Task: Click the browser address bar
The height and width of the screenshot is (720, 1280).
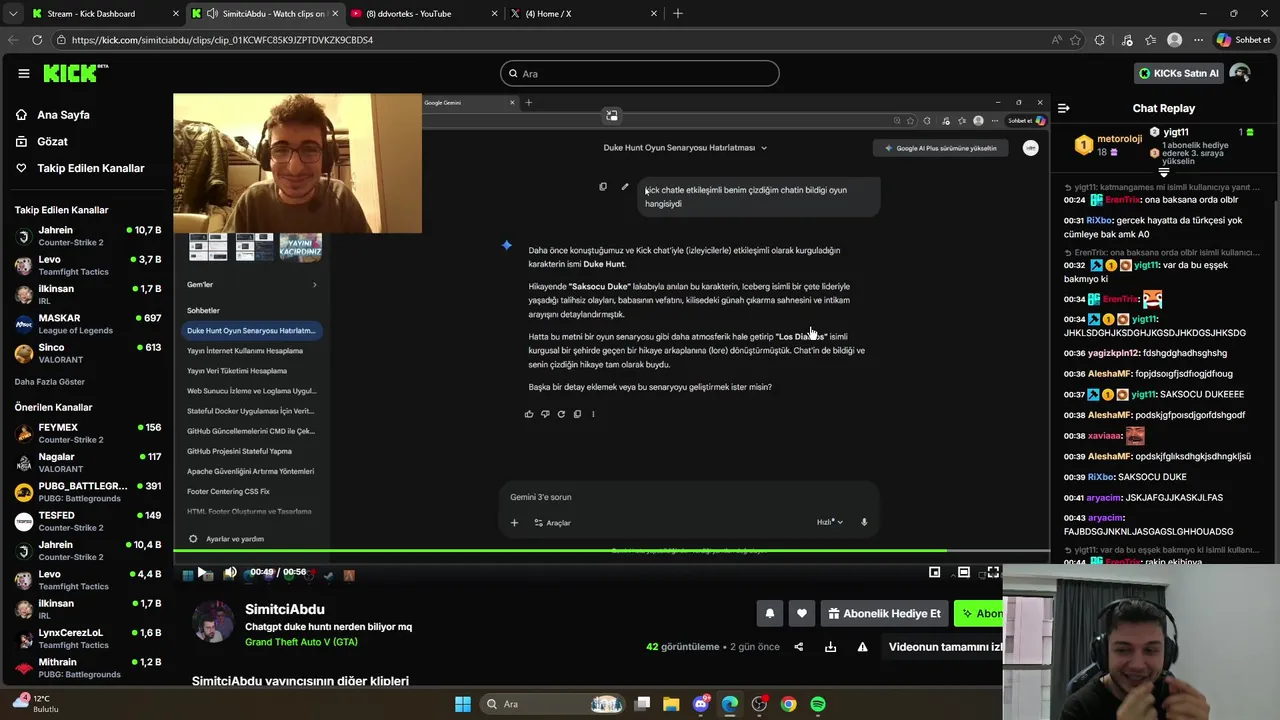Action: pyautogui.click(x=550, y=40)
